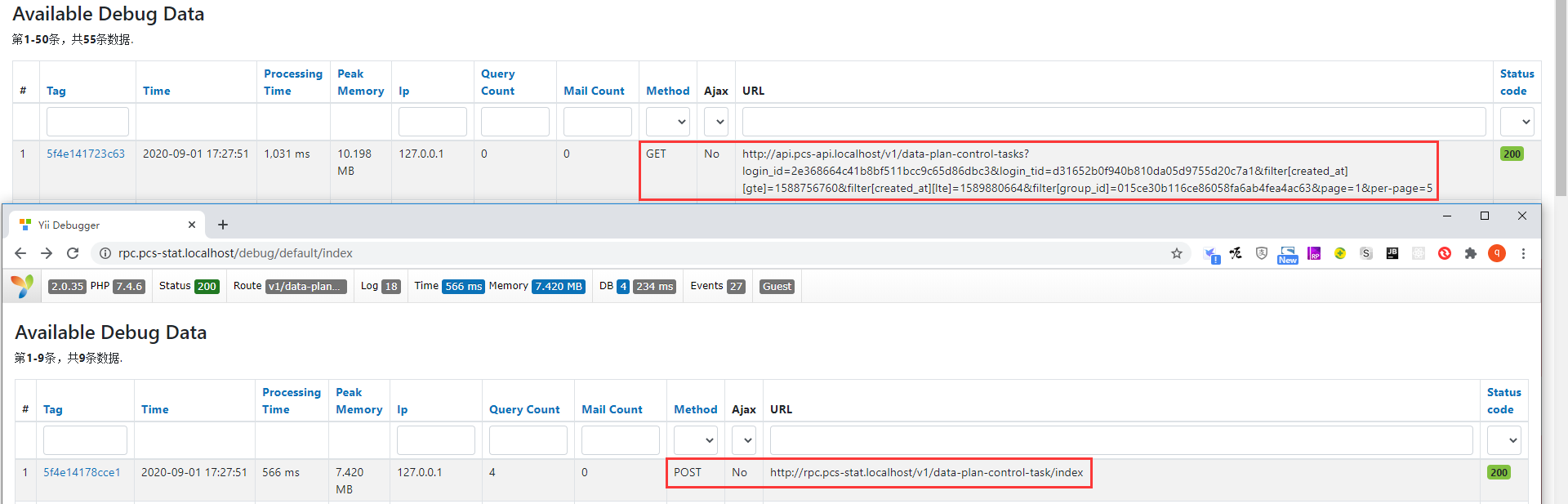Open the Method filter dropdown in the lower table
1568x504 pixels.
point(696,440)
